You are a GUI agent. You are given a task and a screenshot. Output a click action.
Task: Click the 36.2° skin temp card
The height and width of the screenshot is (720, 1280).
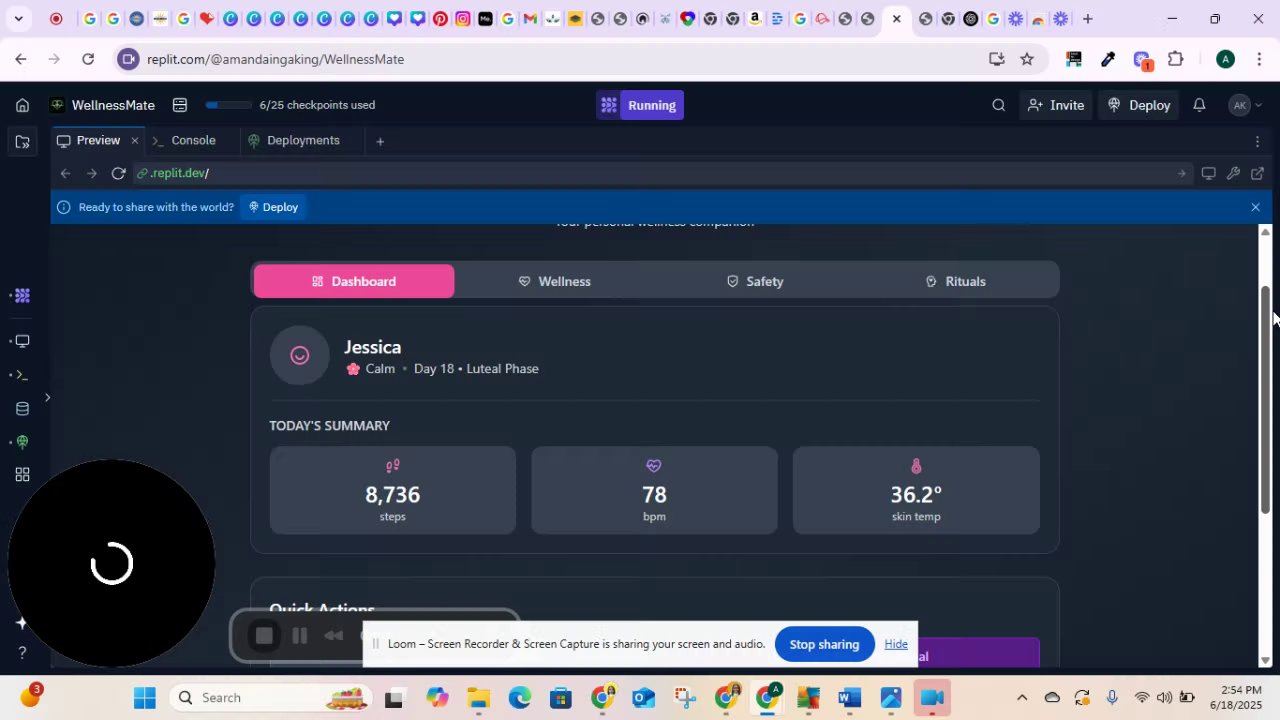tap(916, 490)
